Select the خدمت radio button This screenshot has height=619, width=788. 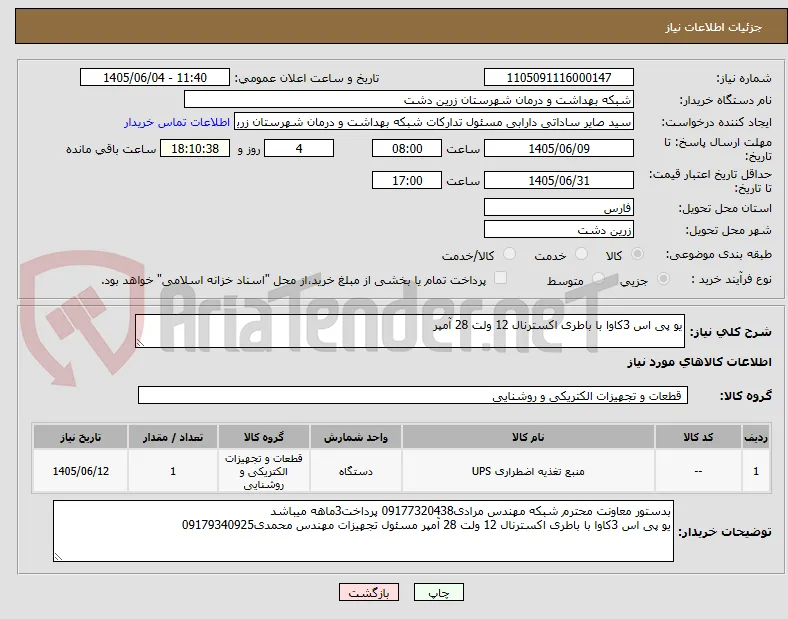tap(581, 254)
